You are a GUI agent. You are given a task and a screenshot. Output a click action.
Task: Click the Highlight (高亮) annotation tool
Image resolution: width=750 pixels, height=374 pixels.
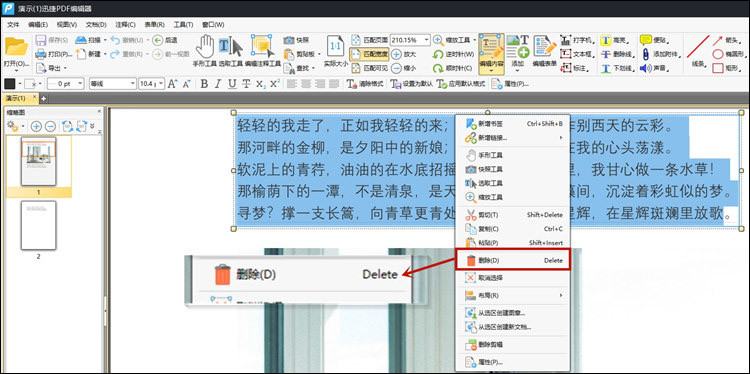tap(616, 40)
